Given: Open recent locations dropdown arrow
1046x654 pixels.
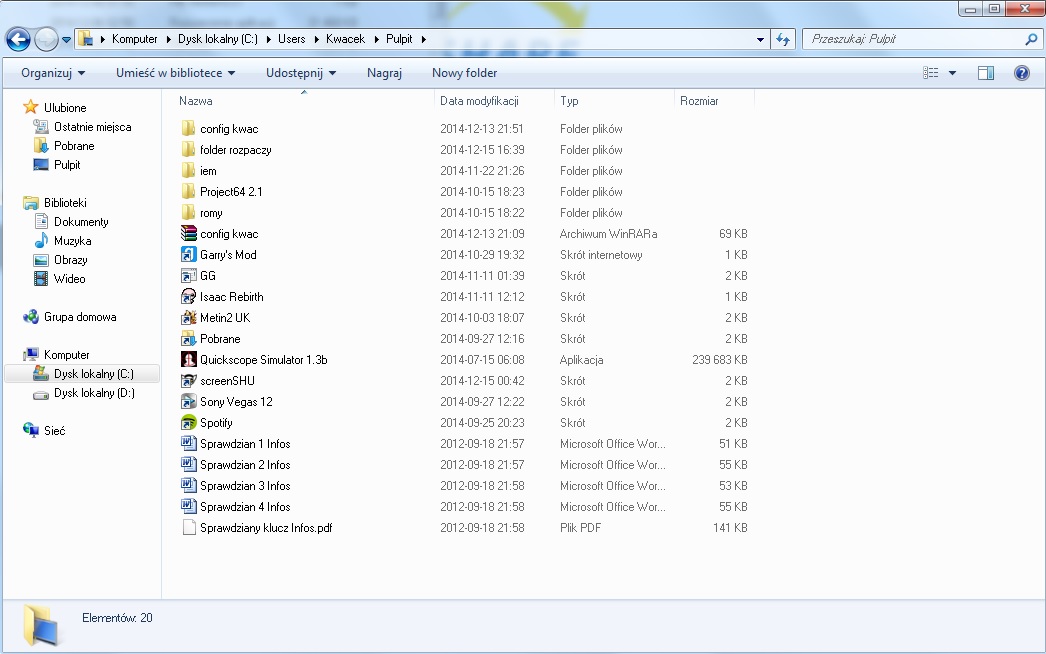Looking at the screenshot, I should (x=66, y=39).
